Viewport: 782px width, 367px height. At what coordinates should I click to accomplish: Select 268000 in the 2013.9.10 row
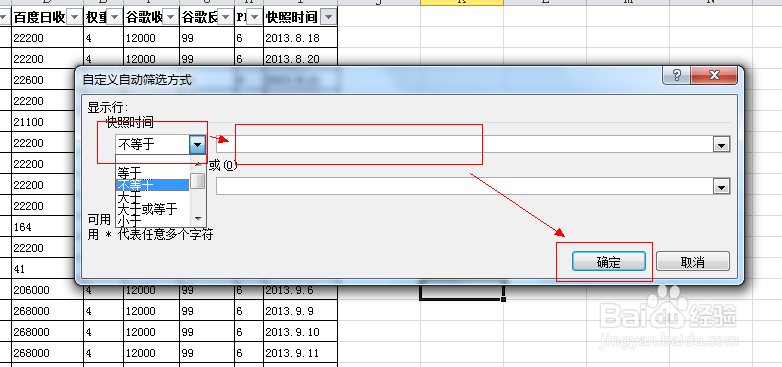click(47, 332)
